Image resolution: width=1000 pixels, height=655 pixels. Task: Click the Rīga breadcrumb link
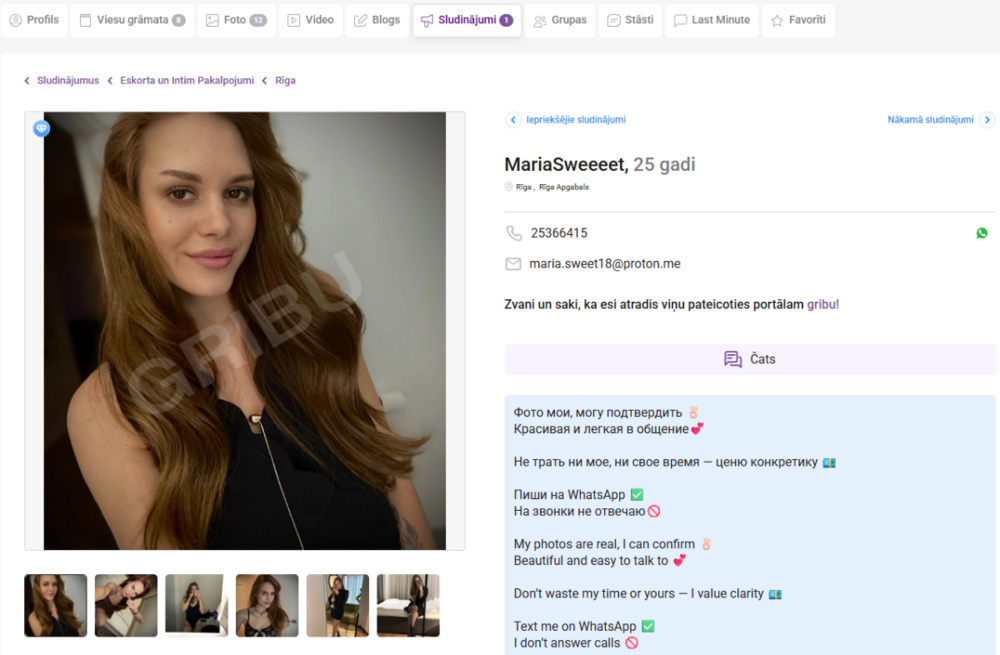point(285,80)
